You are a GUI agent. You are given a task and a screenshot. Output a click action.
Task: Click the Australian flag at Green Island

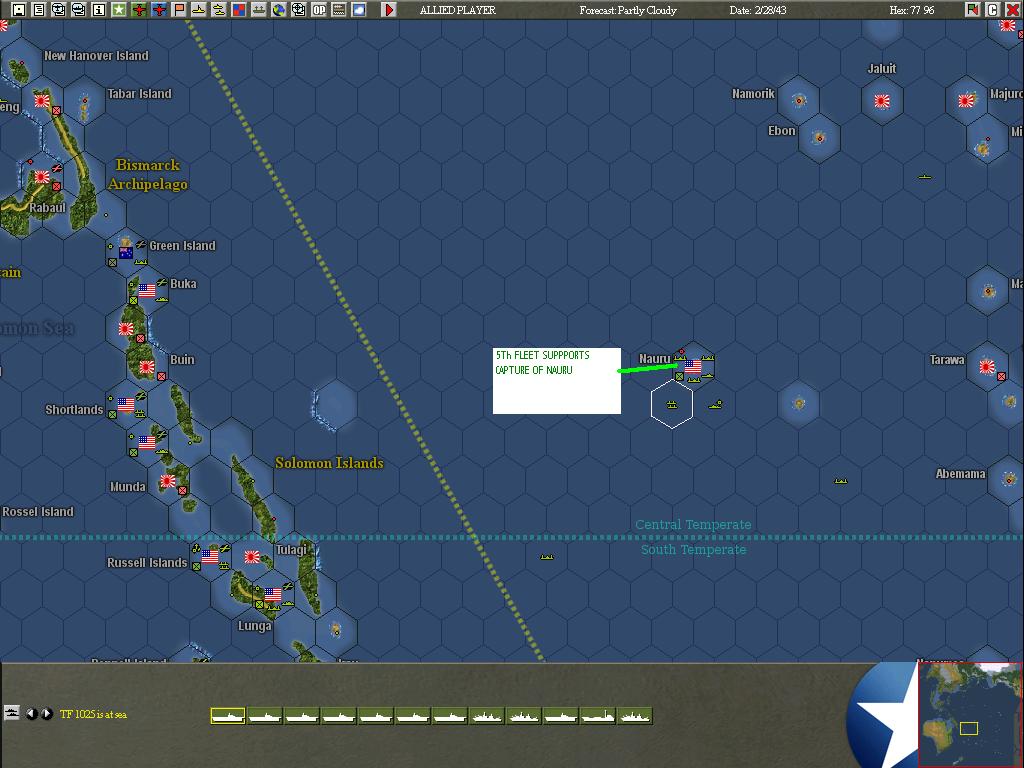(126, 252)
